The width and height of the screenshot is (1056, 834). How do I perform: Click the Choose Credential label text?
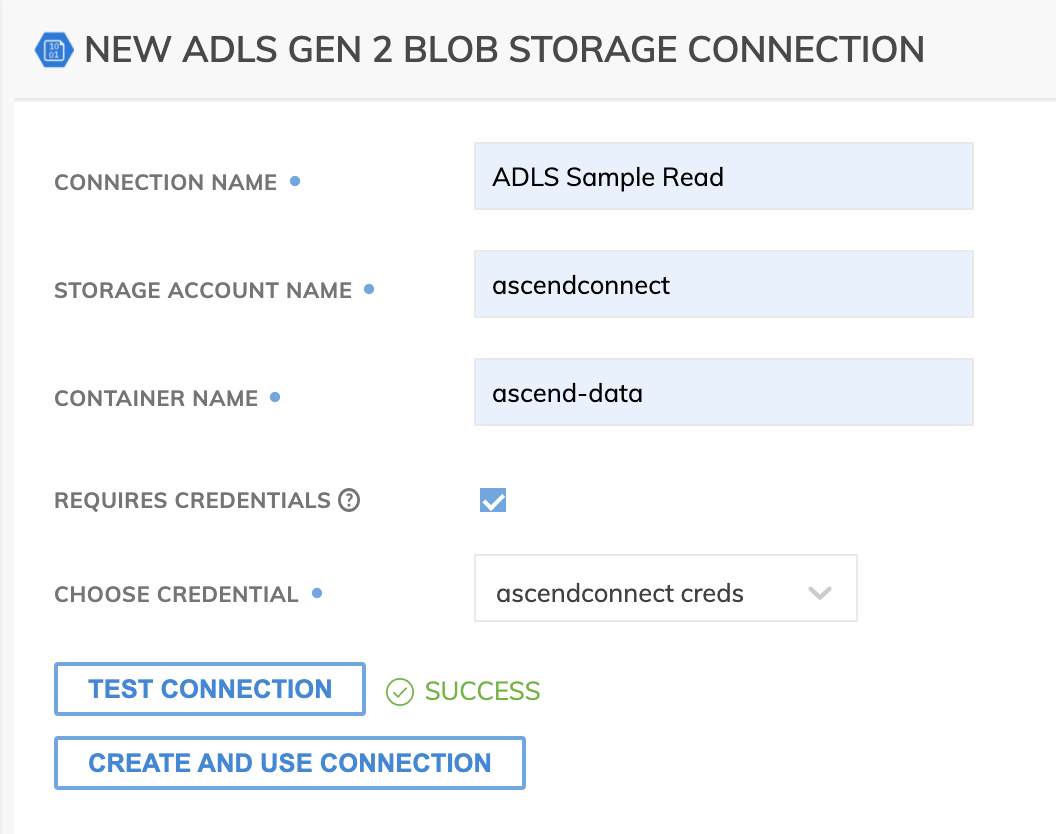(x=176, y=594)
